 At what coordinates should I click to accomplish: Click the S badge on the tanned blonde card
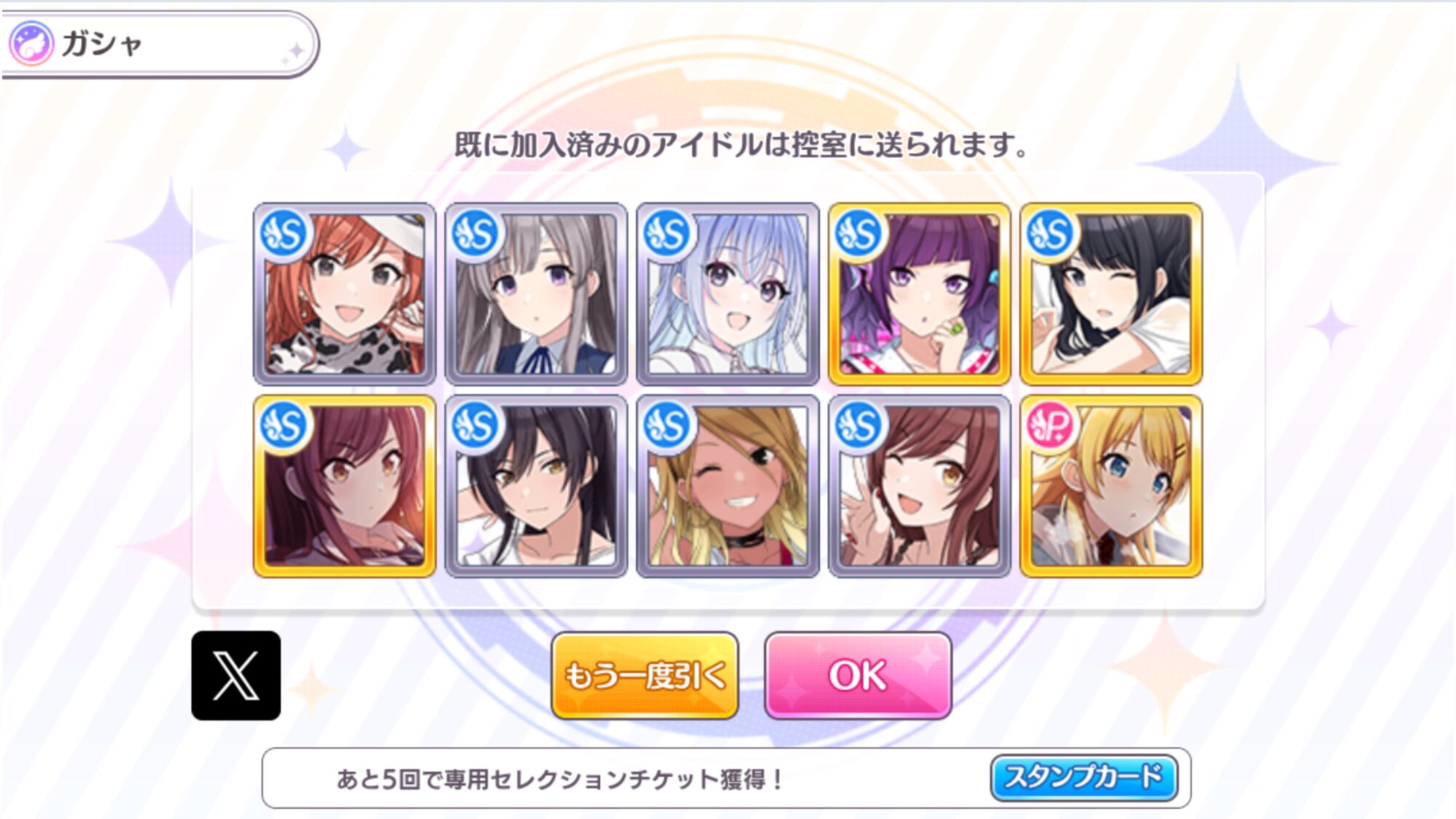(x=668, y=426)
